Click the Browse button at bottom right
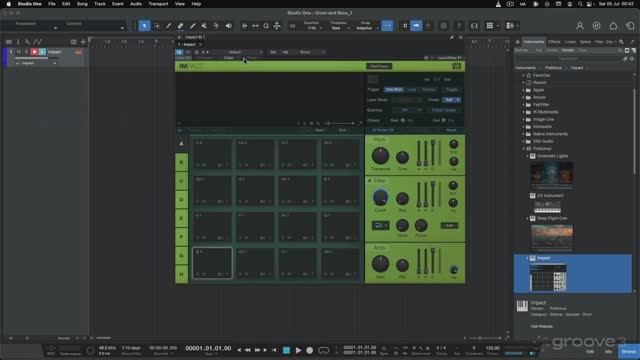Image resolution: width=640 pixels, height=360 pixels. (629, 351)
